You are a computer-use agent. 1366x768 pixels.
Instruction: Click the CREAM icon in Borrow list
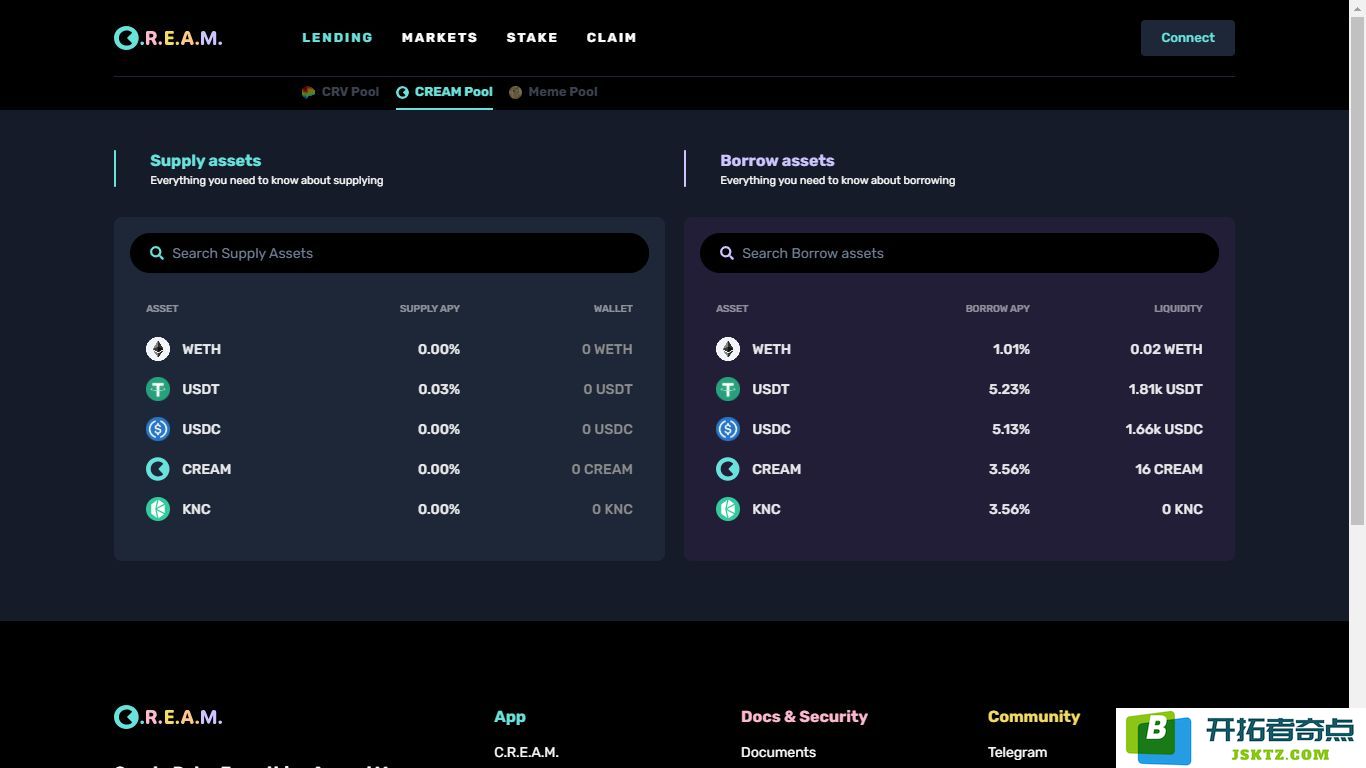click(x=728, y=469)
